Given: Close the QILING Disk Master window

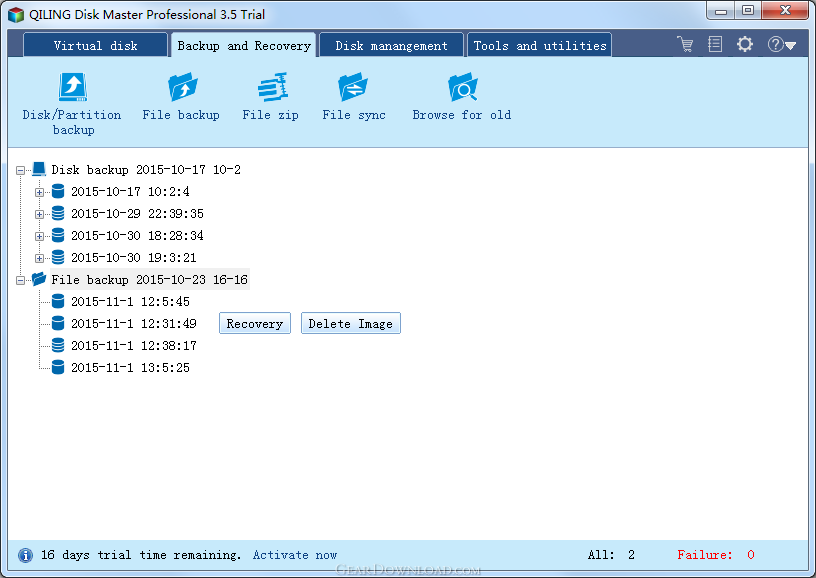Looking at the screenshot, I should click(x=785, y=10).
